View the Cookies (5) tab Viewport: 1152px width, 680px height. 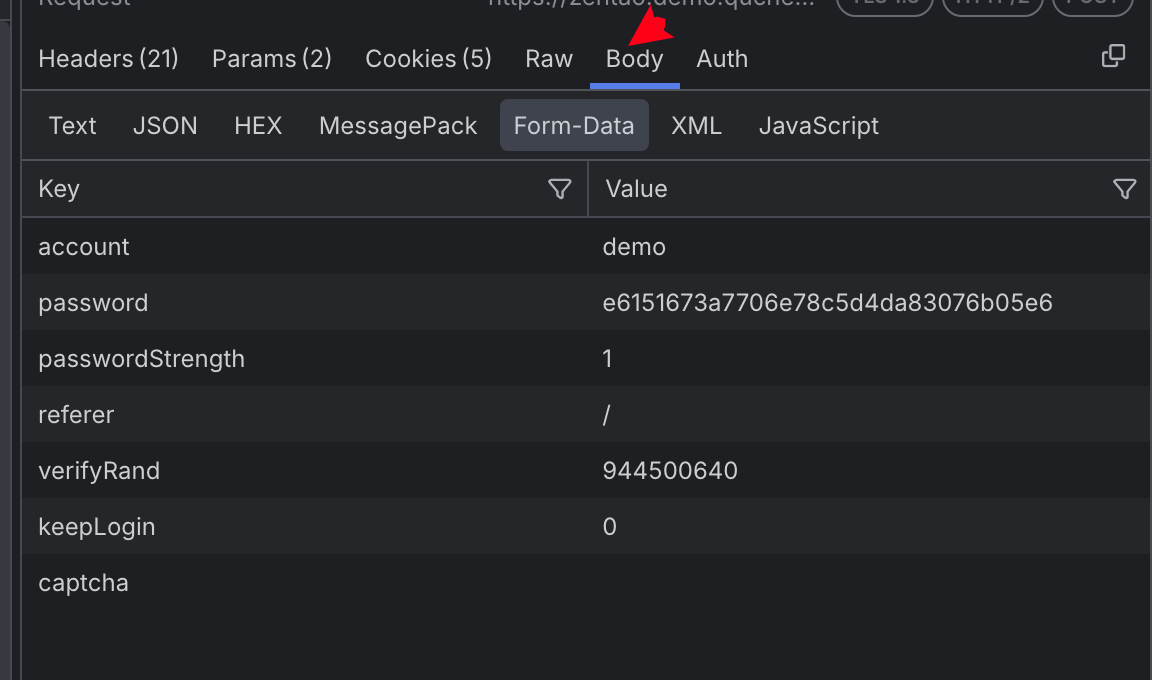428,59
